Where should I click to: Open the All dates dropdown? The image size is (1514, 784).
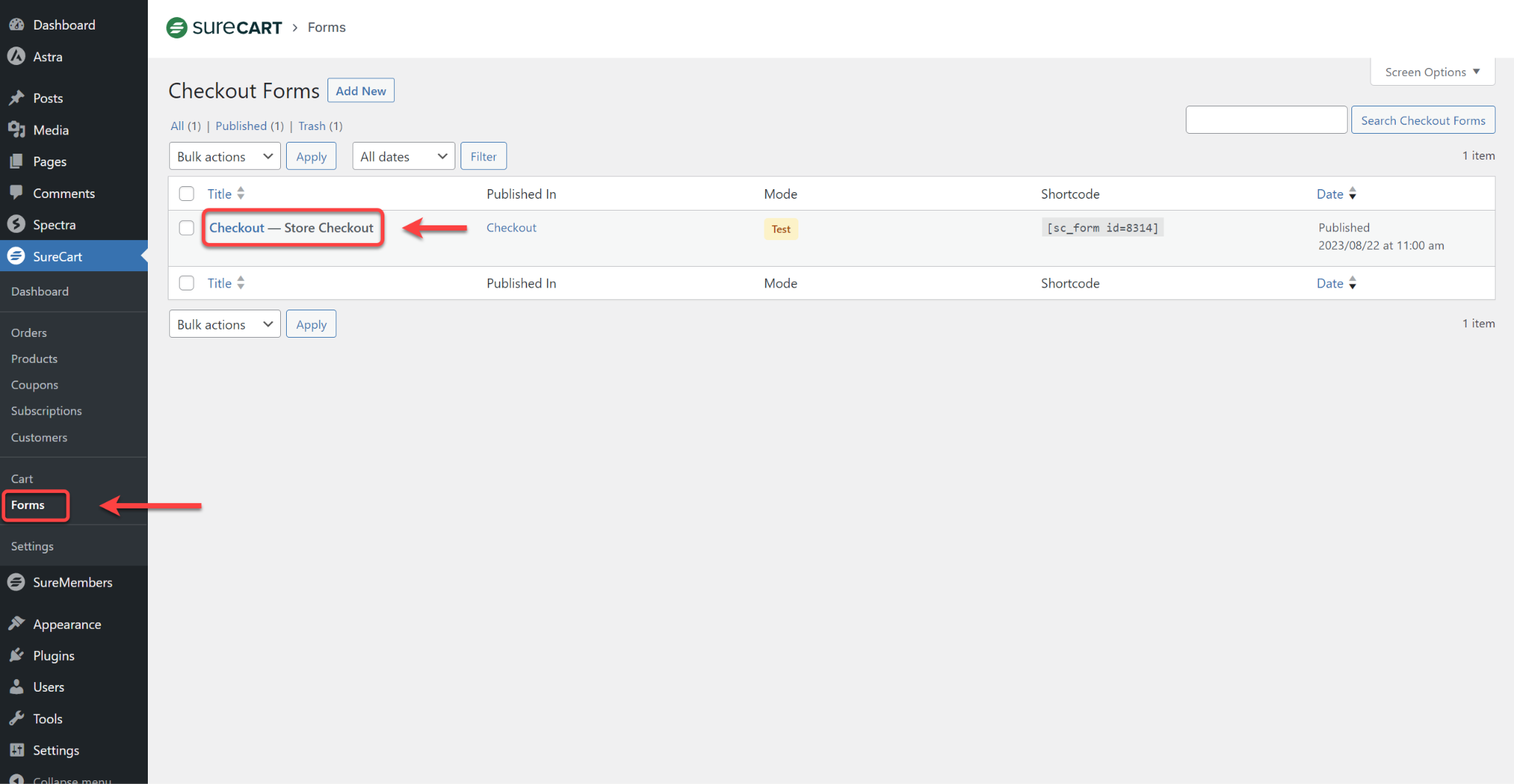tap(403, 156)
